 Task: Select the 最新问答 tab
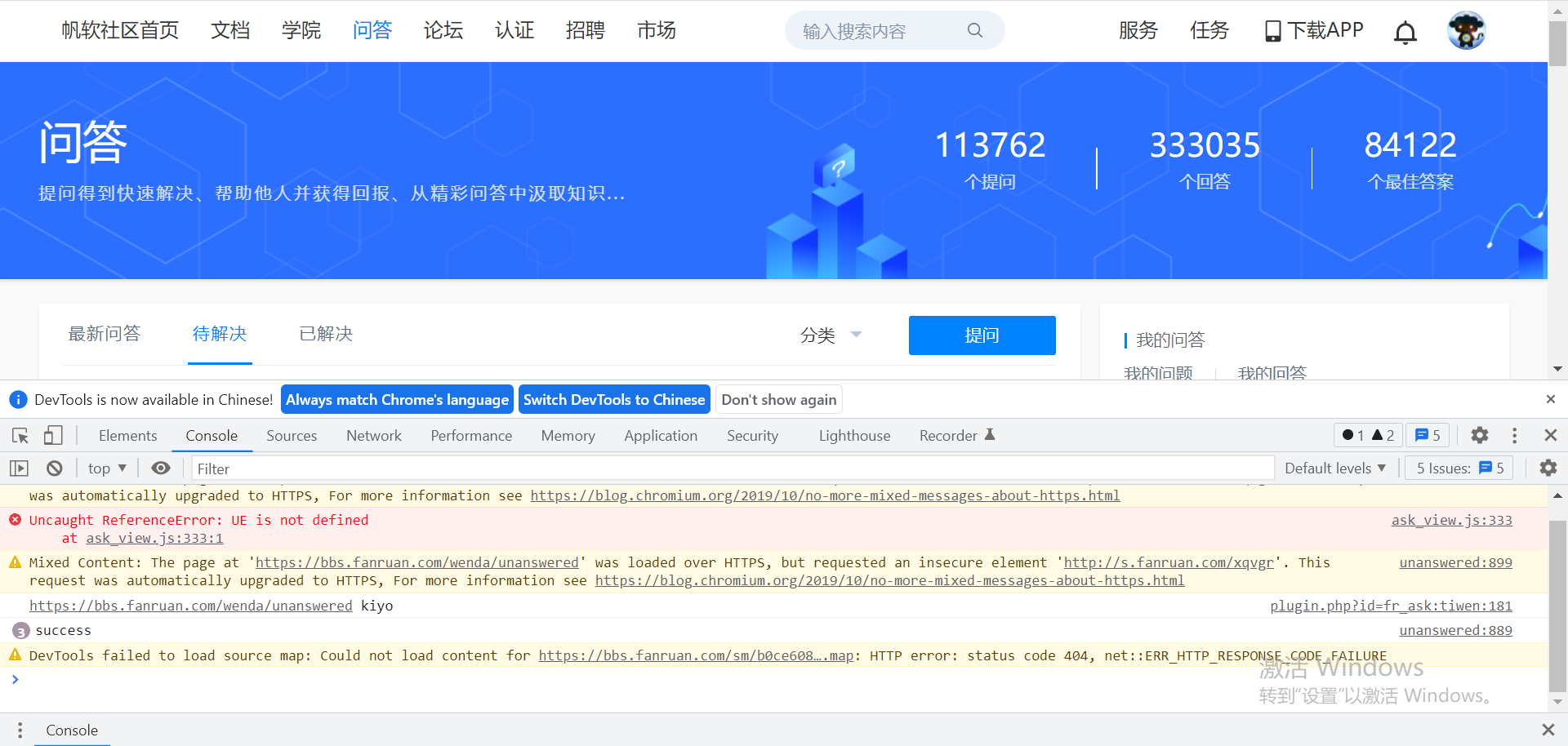coord(105,334)
